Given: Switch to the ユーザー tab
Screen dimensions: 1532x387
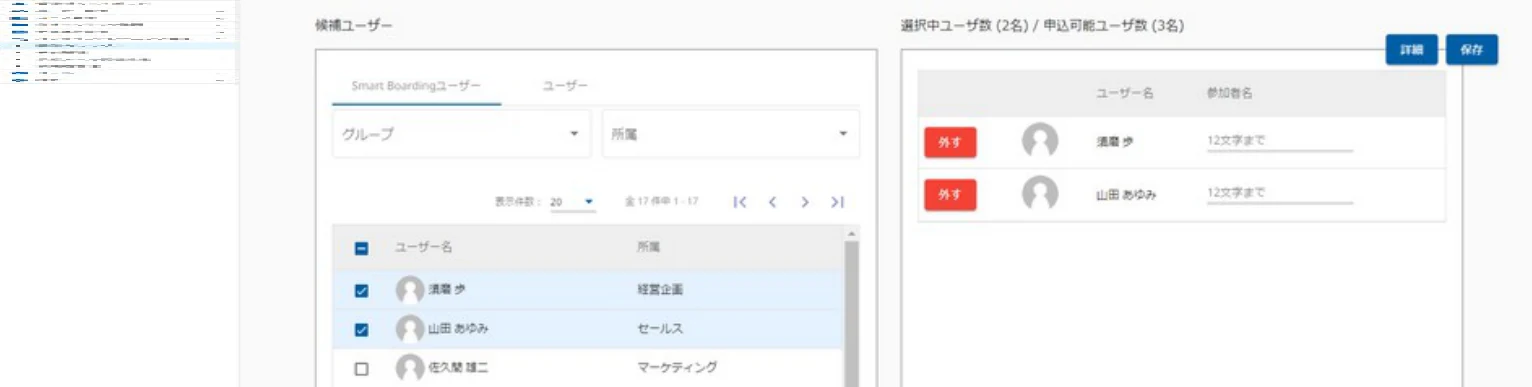Looking at the screenshot, I should 565,86.
